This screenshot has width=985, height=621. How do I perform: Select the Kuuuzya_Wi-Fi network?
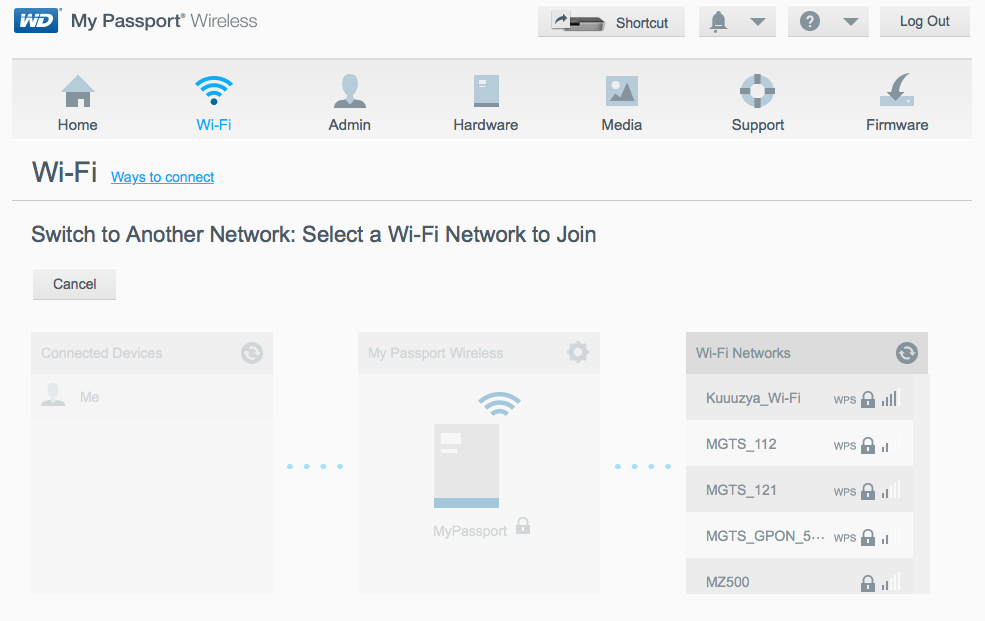click(753, 398)
